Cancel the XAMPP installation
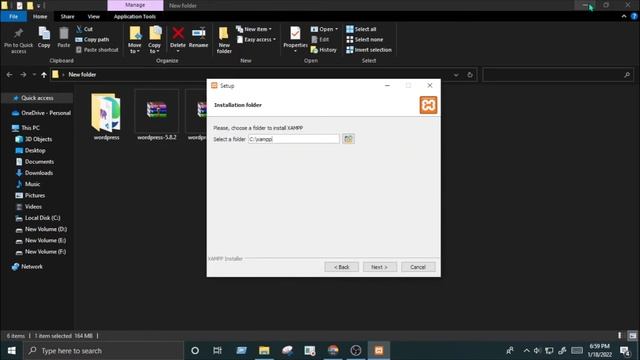This screenshot has width=640, height=360. (418, 267)
